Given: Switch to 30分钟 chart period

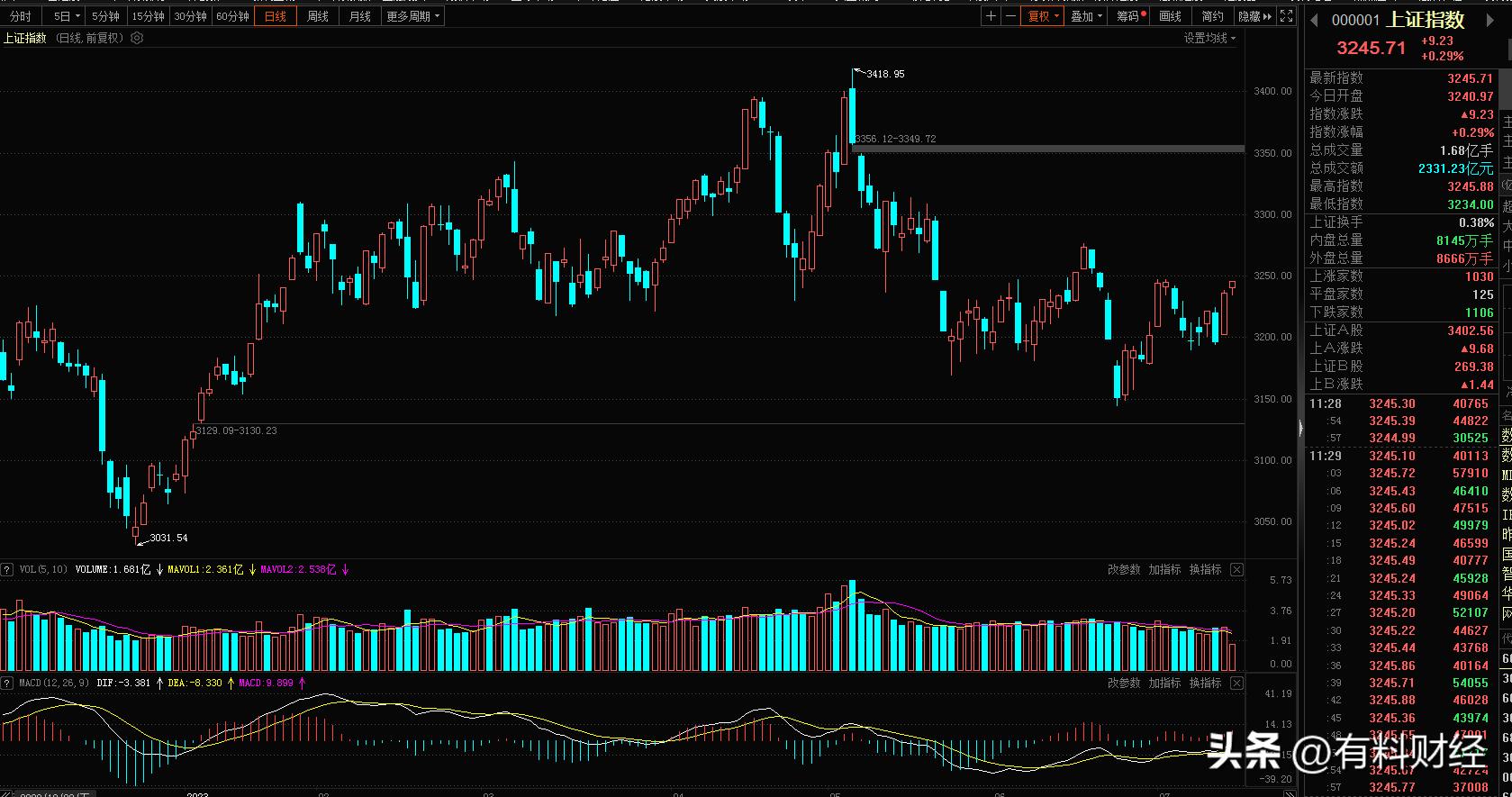Looking at the screenshot, I should click(x=190, y=16).
